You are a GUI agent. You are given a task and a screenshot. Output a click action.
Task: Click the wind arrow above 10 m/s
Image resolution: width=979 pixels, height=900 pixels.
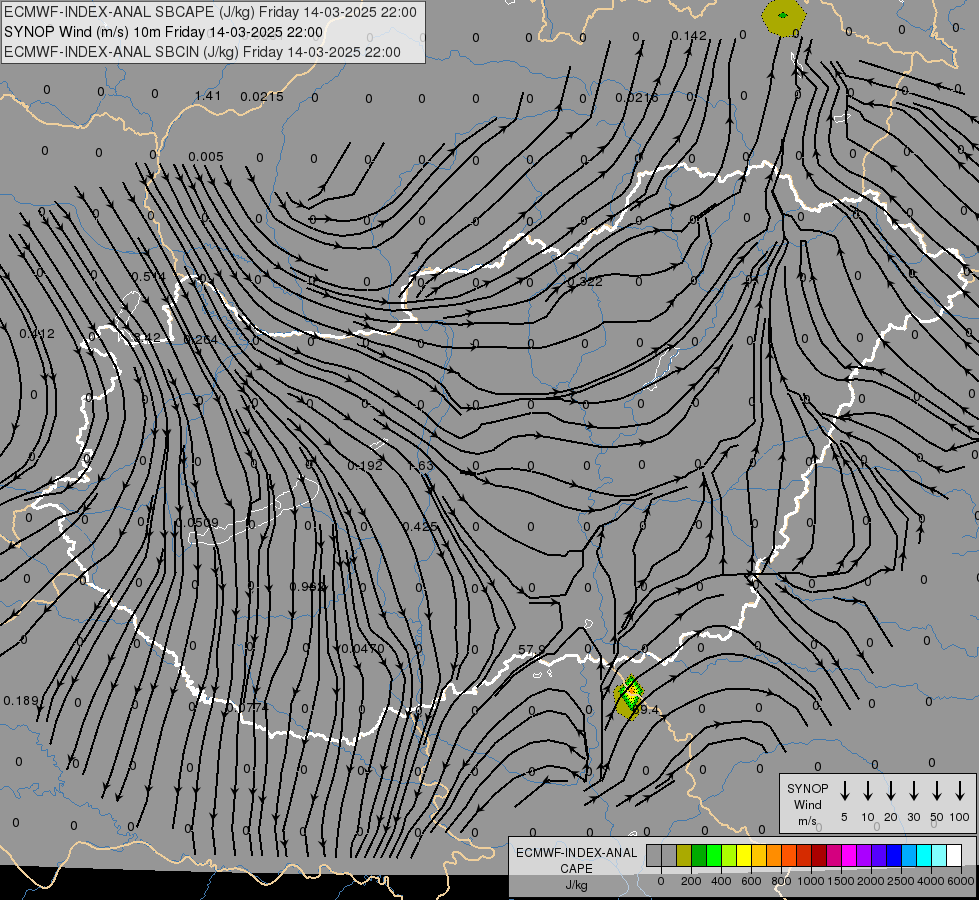(x=867, y=791)
